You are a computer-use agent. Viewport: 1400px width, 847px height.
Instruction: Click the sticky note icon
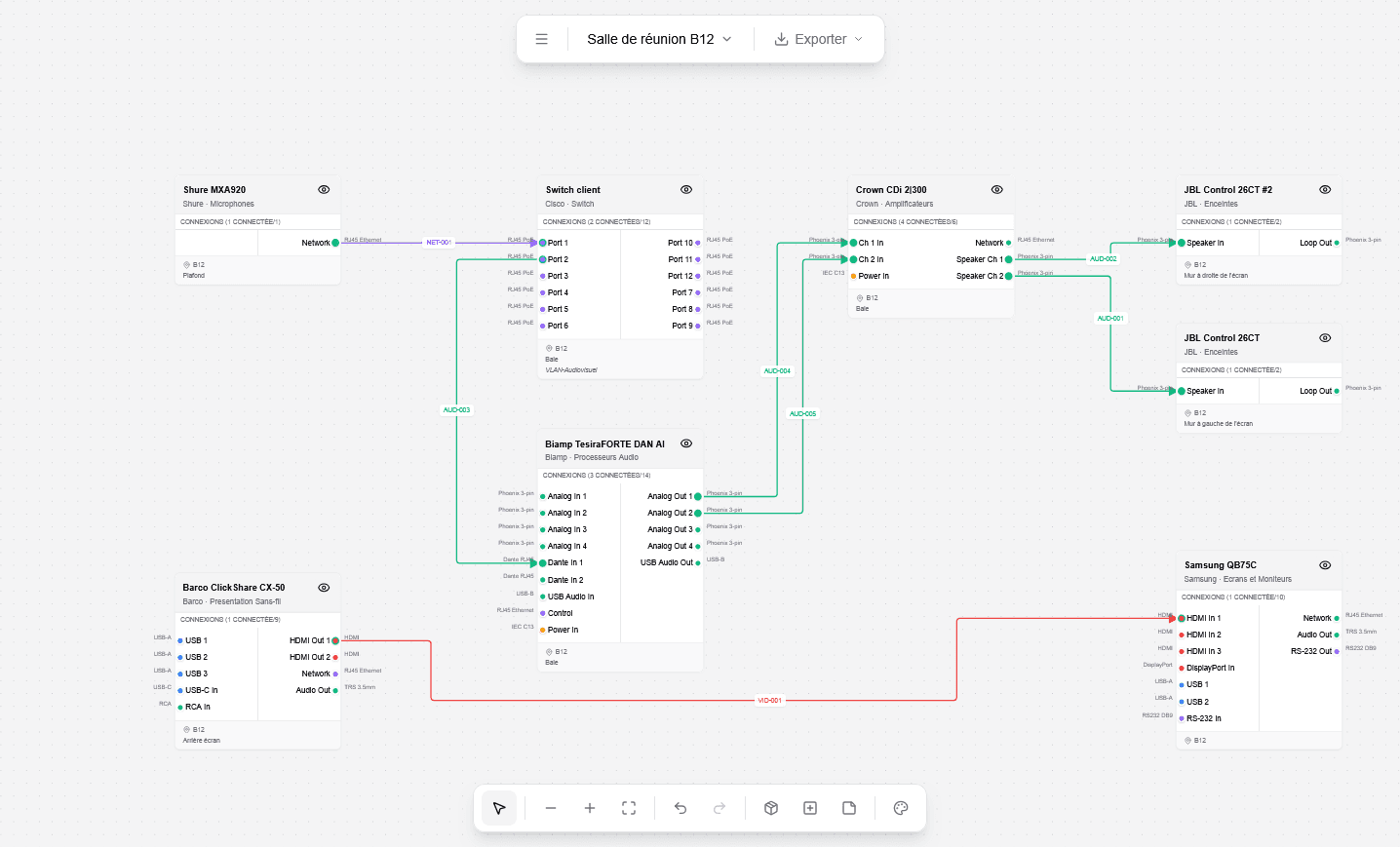tap(849, 808)
